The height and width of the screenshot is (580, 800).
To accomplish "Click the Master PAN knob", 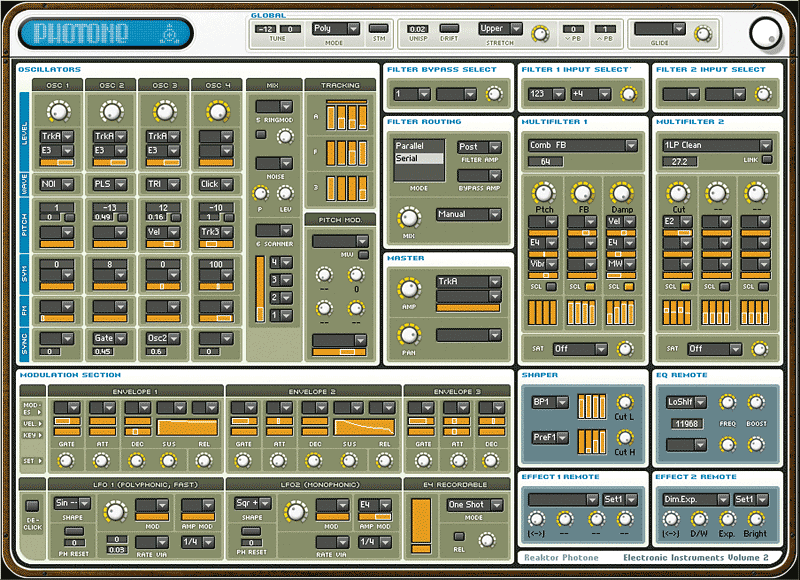I will coord(407,337).
